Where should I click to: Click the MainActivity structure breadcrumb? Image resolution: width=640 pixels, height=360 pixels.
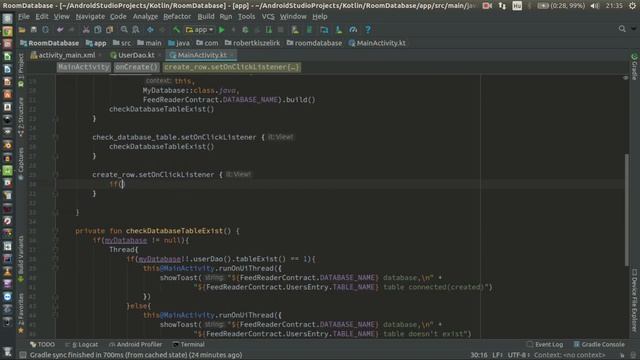point(84,67)
